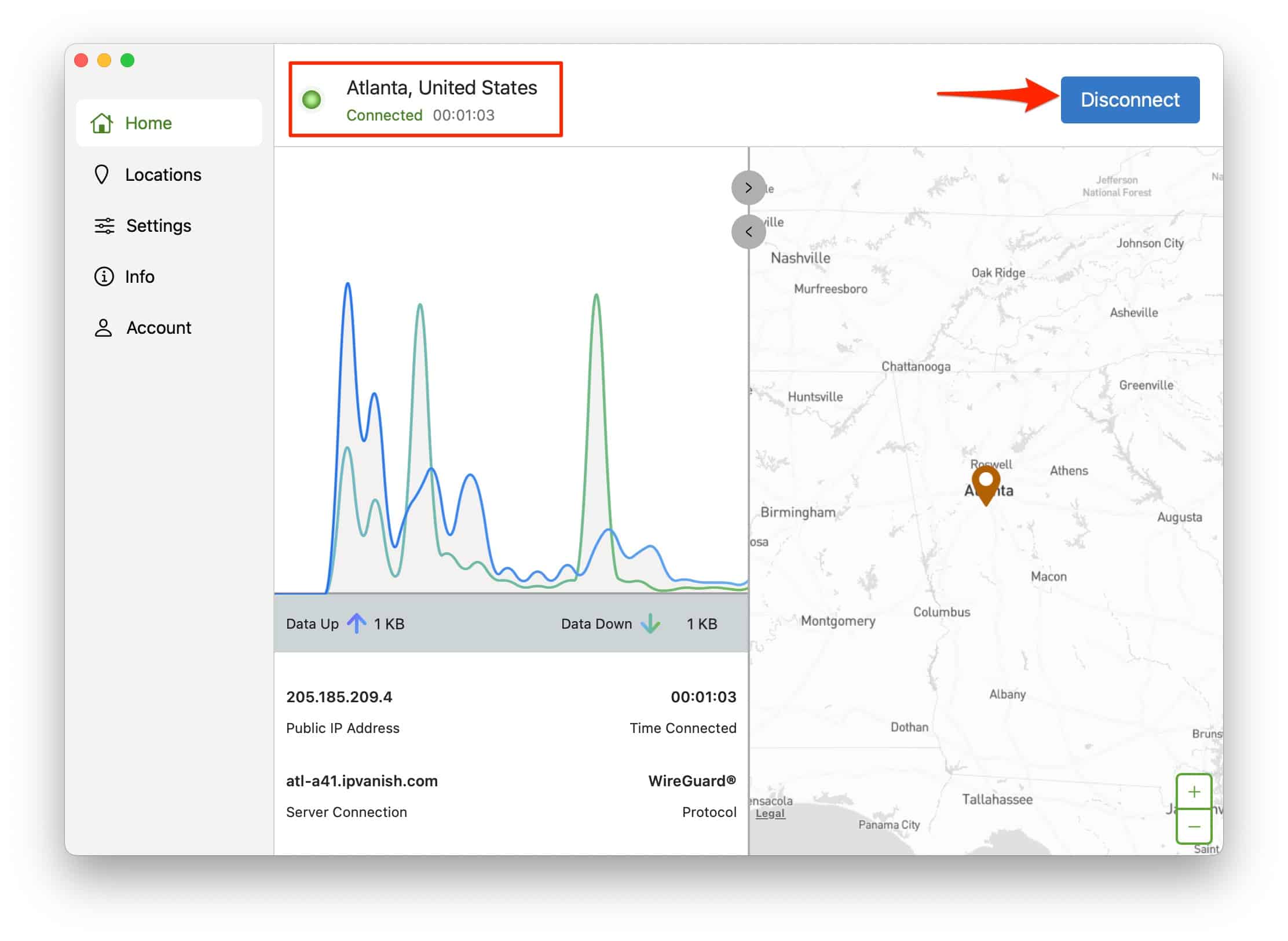Click the Data Up arrow icon
The height and width of the screenshot is (941, 1288).
(356, 623)
